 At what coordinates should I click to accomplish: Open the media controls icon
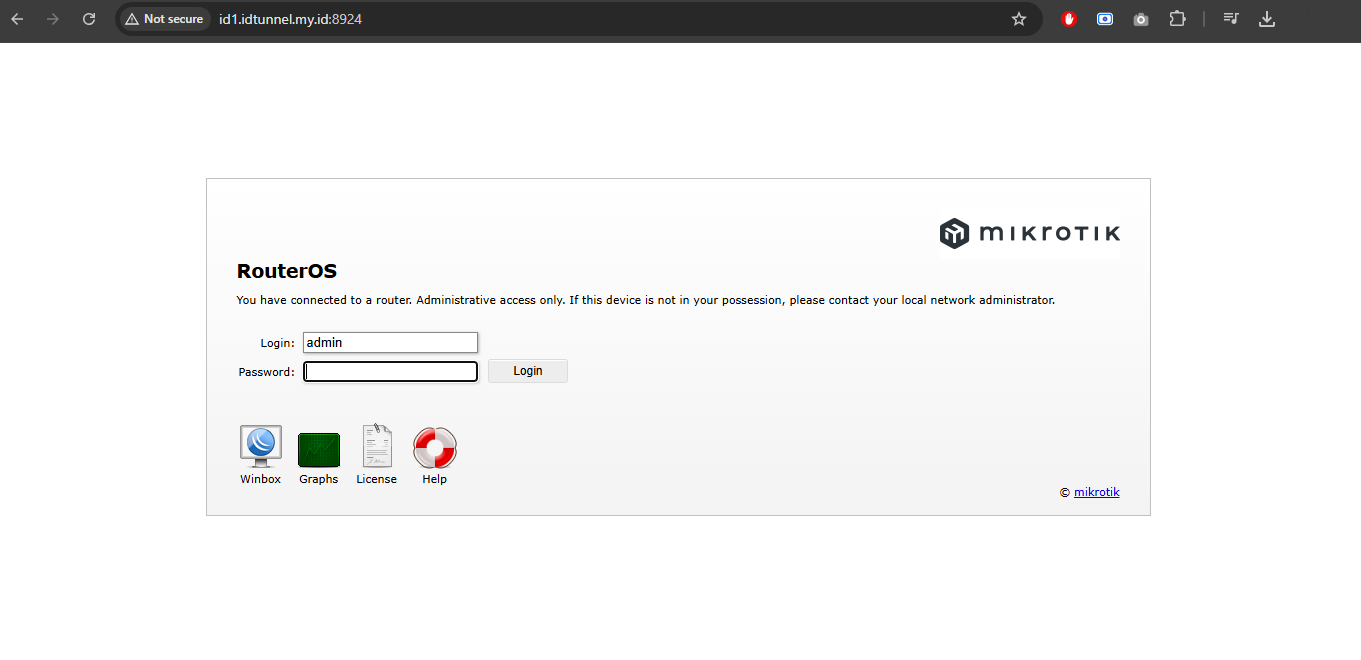pyautogui.click(x=1231, y=19)
